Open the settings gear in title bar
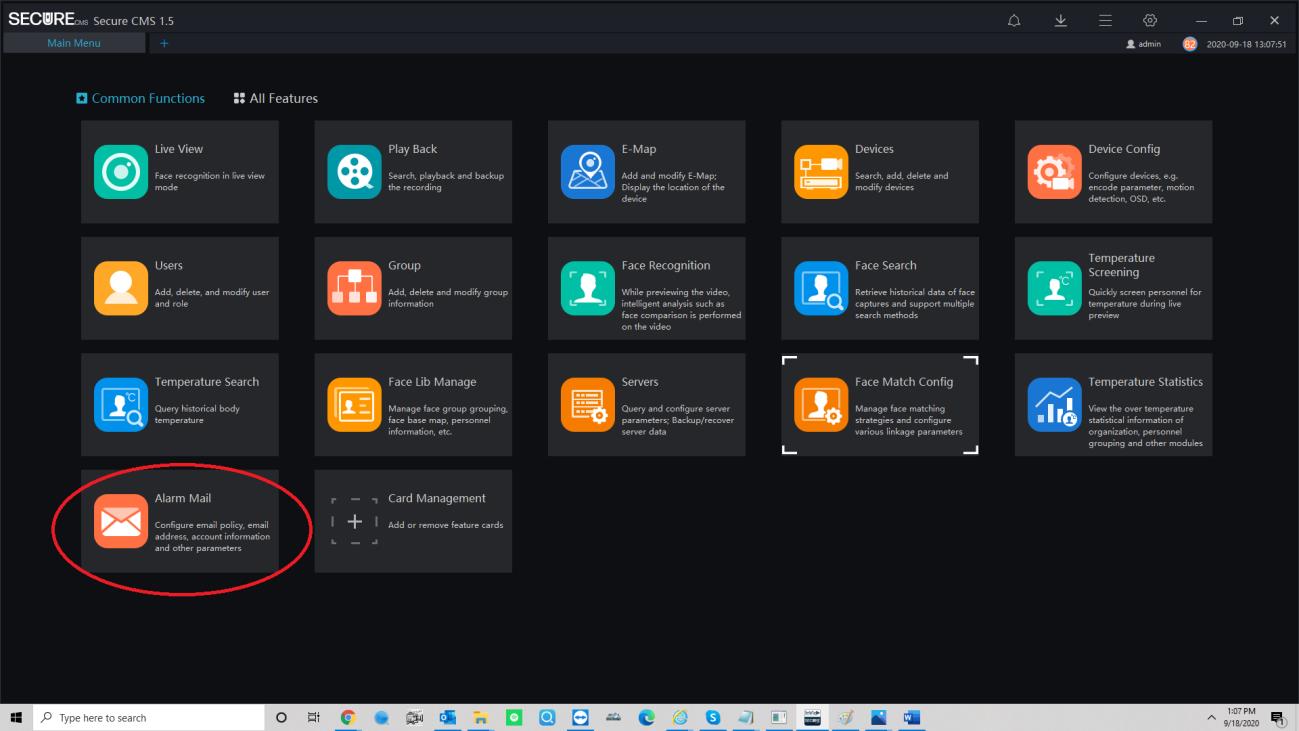 coord(1150,20)
